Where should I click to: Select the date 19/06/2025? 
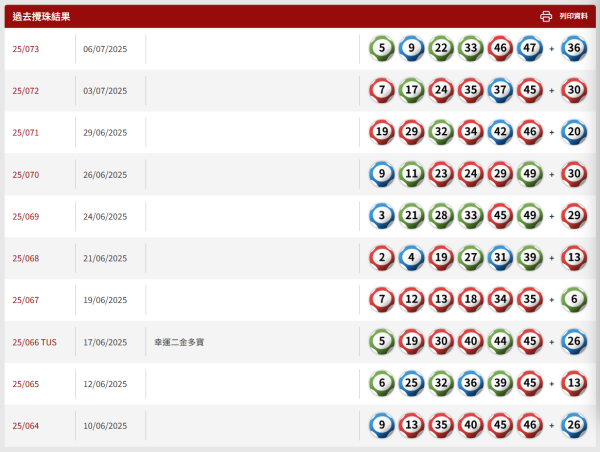point(105,300)
